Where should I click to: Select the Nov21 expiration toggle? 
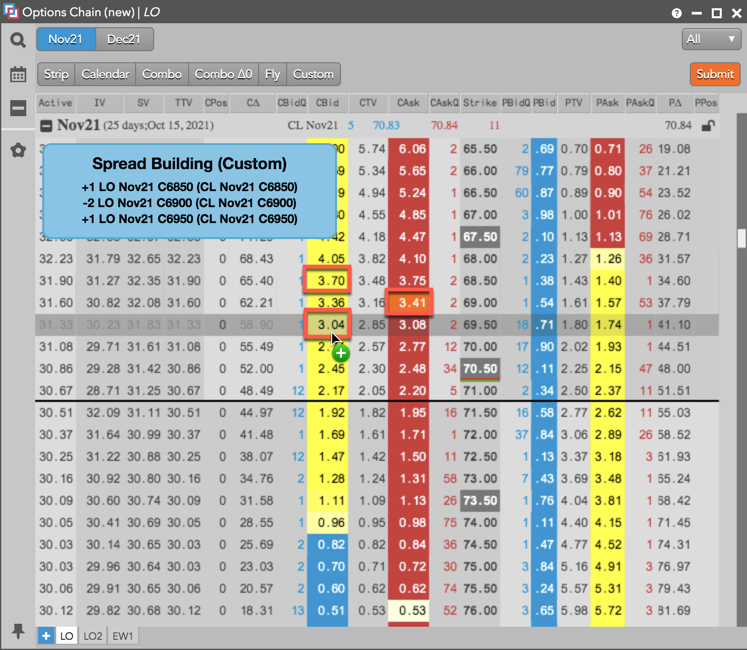pyautogui.click(x=66, y=40)
